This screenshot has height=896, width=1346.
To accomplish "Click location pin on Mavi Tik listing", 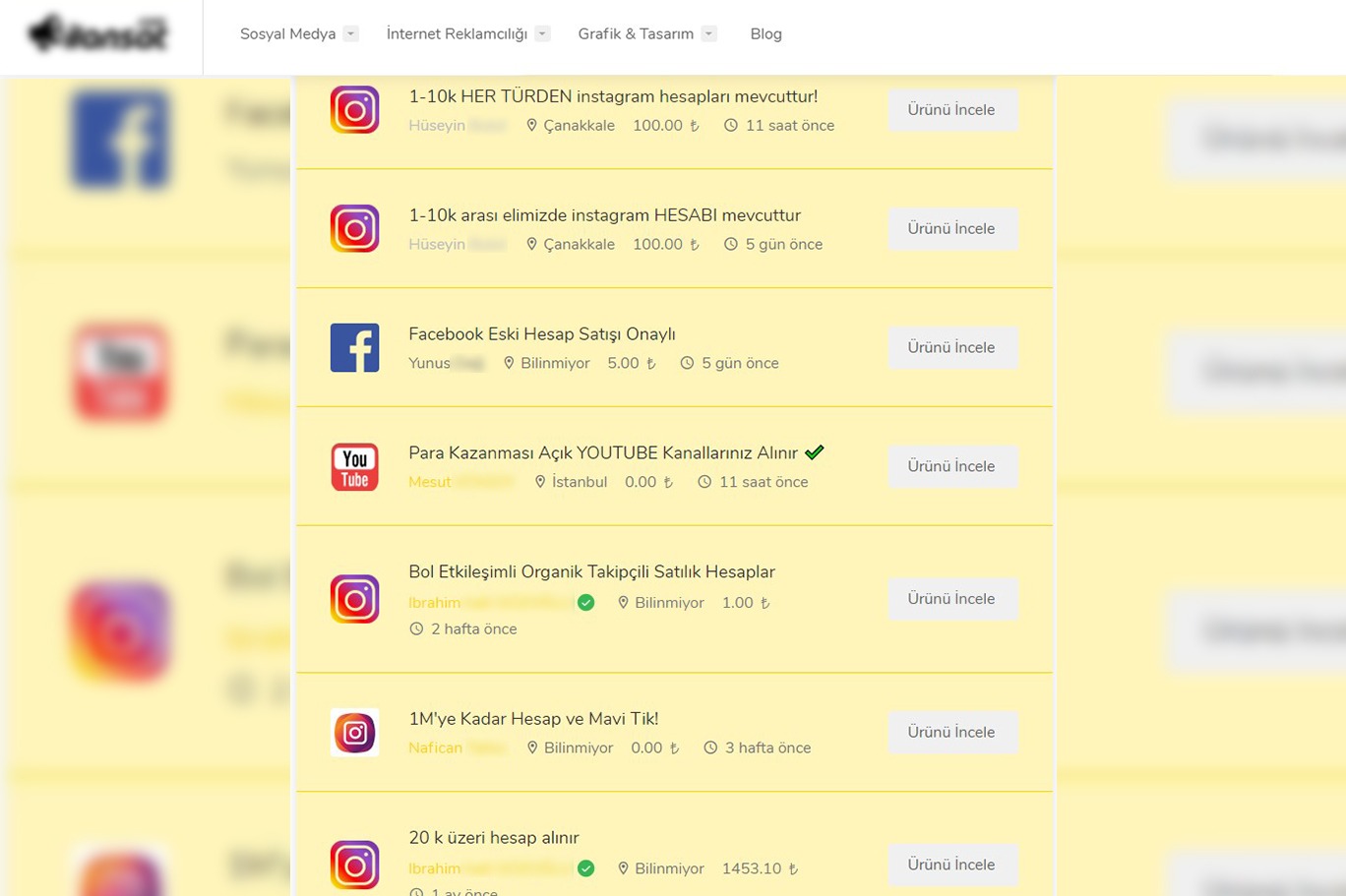I will click(x=532, y=747).
